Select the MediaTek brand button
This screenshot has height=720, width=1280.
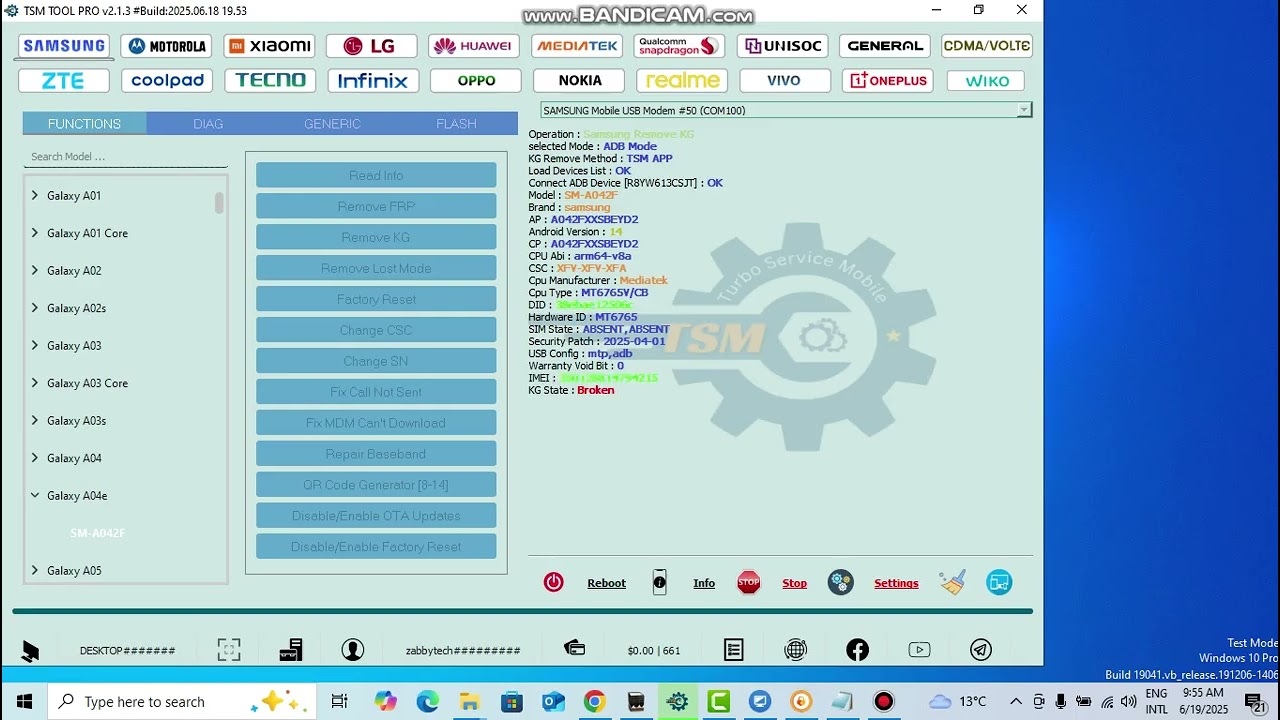coord(577,46)
